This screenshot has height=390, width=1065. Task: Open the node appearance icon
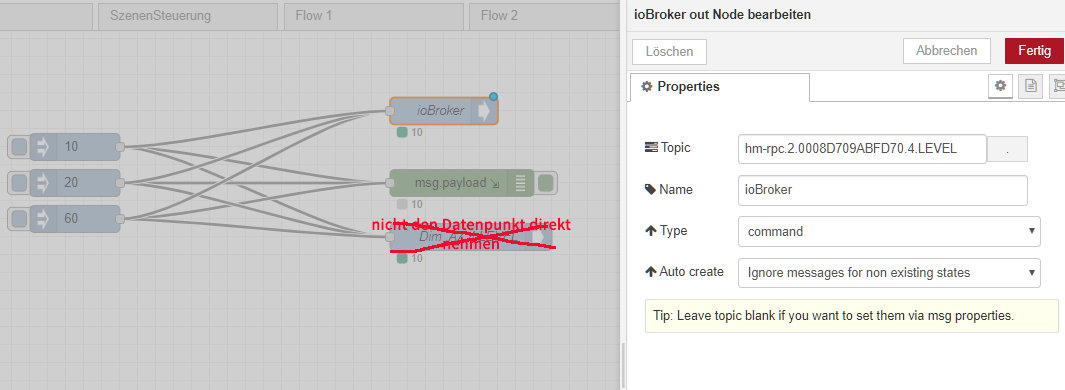[1058, 86]
